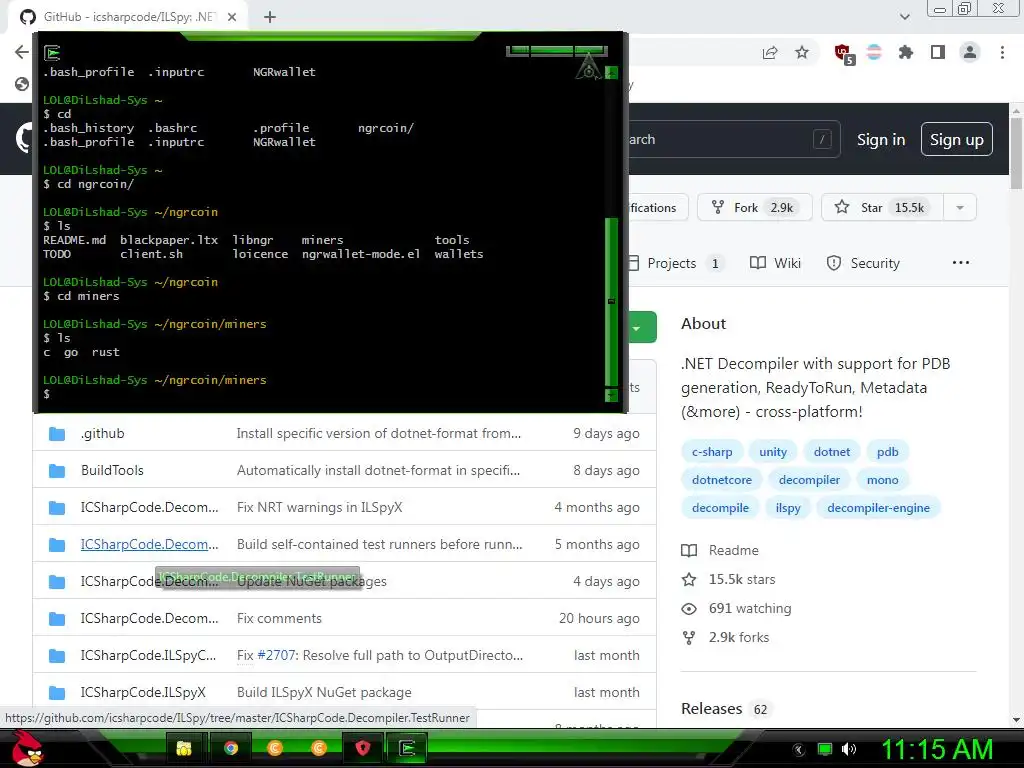Open a new browser tab

pyautogui.click(x=270, y=17)
